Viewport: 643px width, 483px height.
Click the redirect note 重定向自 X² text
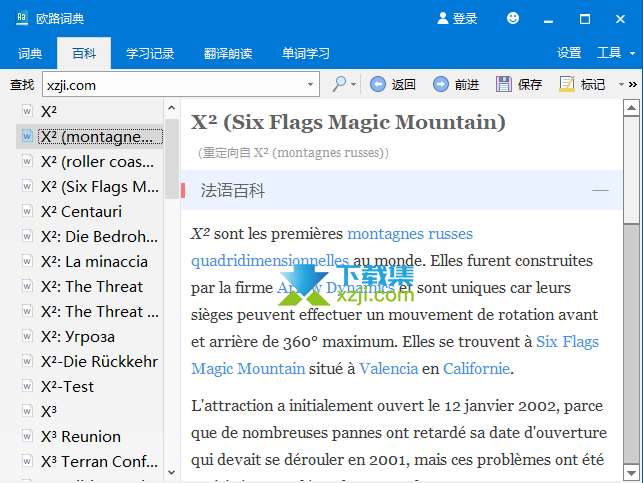(293, 153)
